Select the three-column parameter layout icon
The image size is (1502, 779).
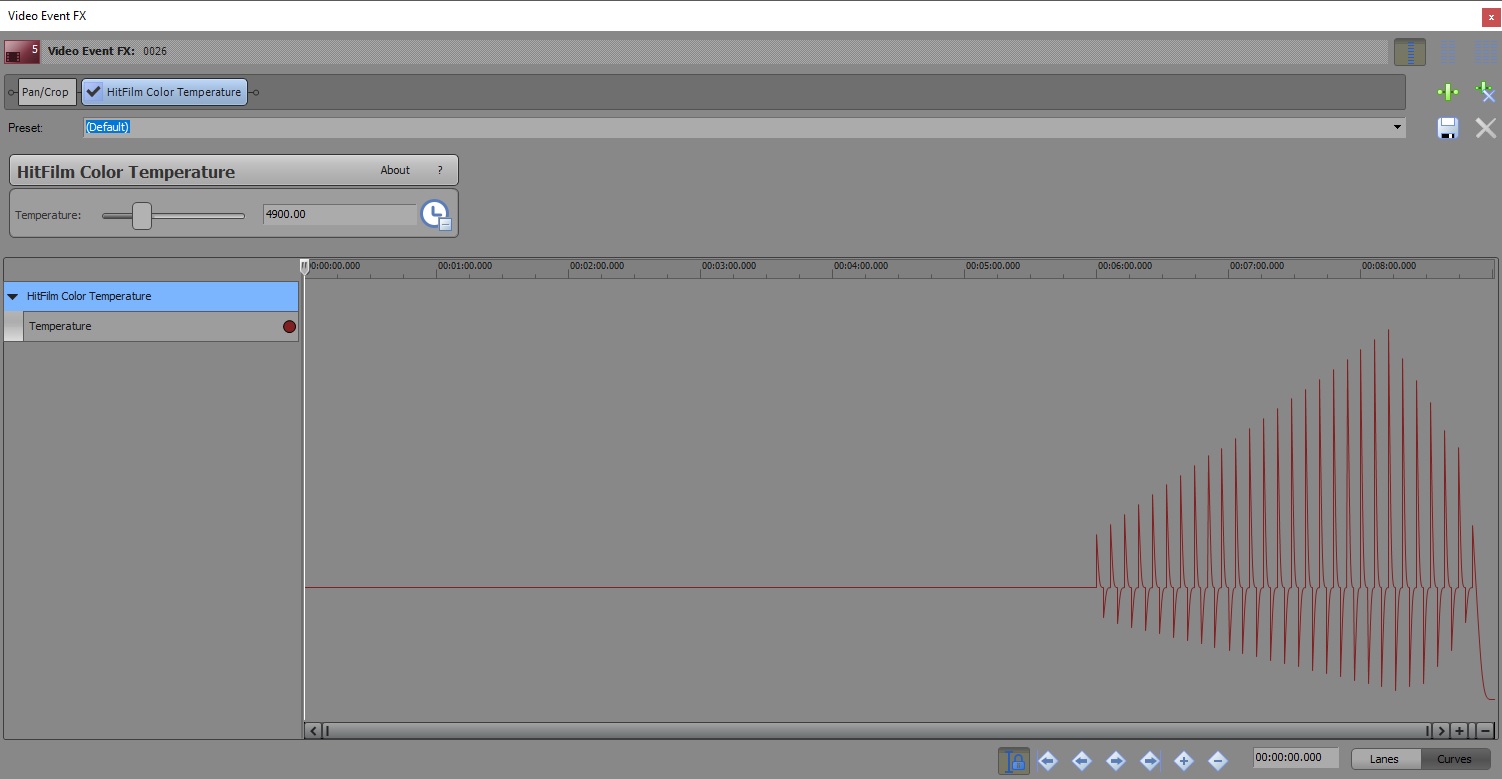tap(1486, 52)
